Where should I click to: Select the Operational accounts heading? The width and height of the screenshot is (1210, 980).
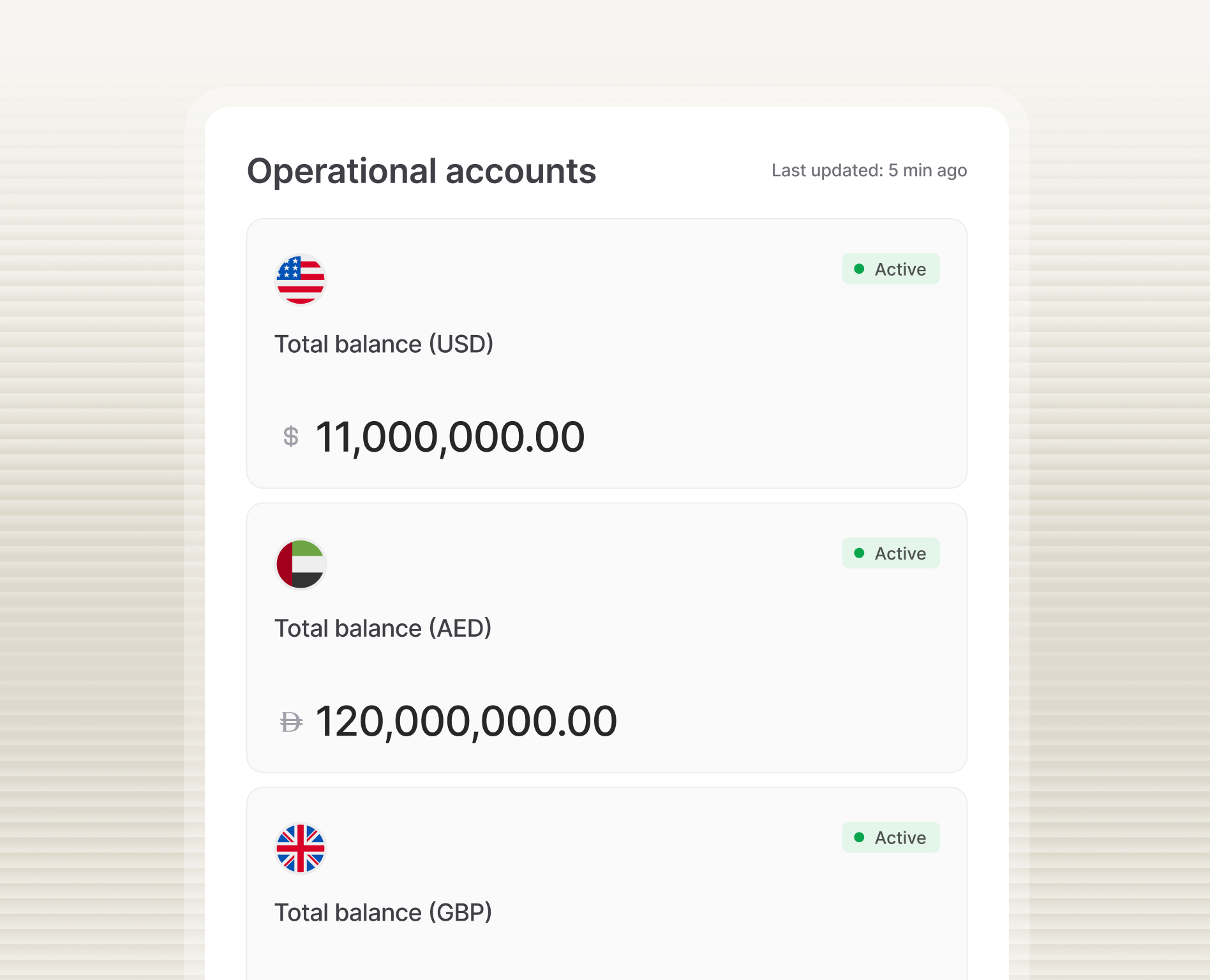(422, 170)
